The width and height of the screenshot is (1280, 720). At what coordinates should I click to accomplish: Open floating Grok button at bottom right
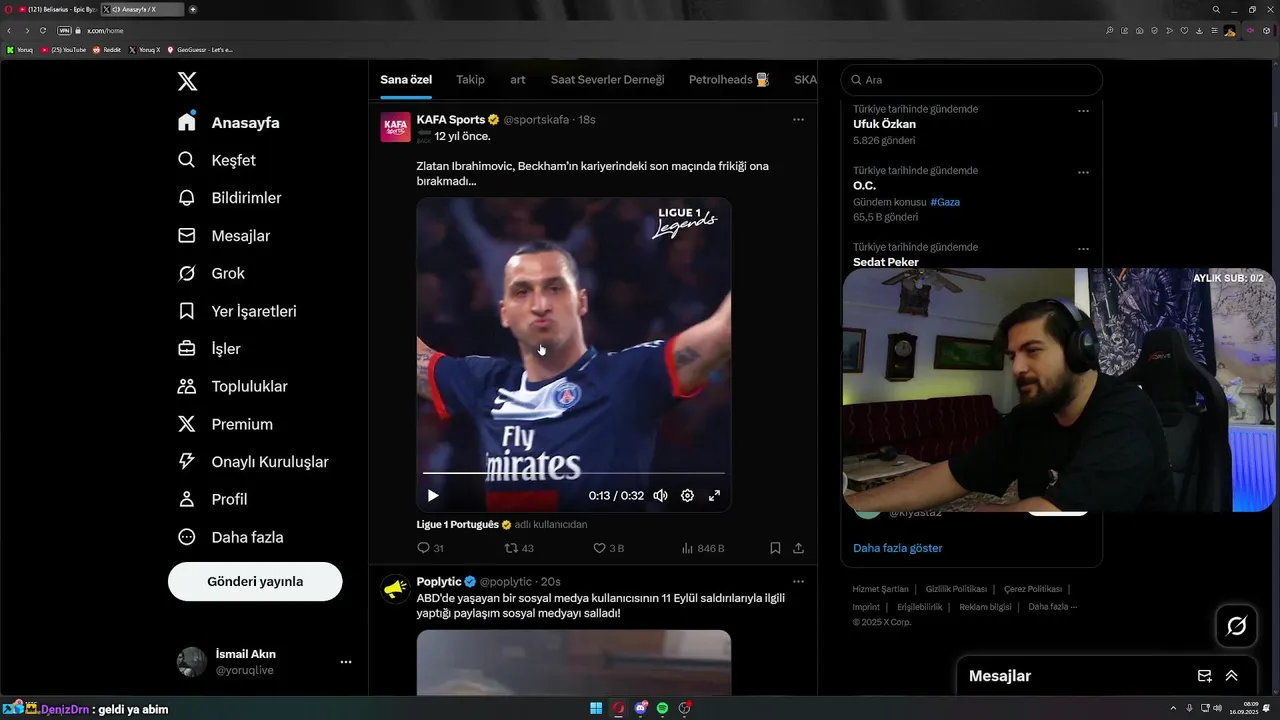1237,626
